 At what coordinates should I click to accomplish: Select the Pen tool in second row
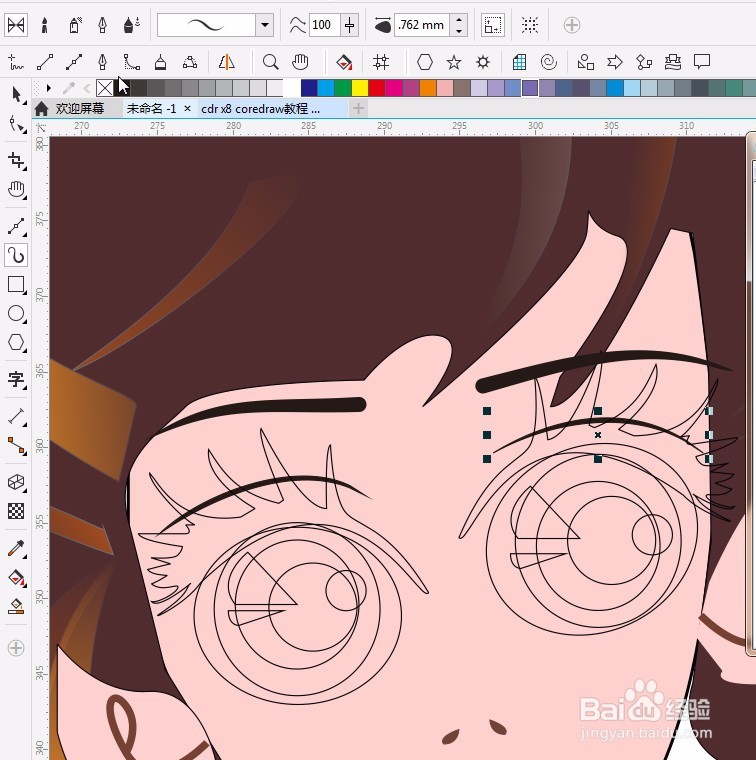click(102, 62)
